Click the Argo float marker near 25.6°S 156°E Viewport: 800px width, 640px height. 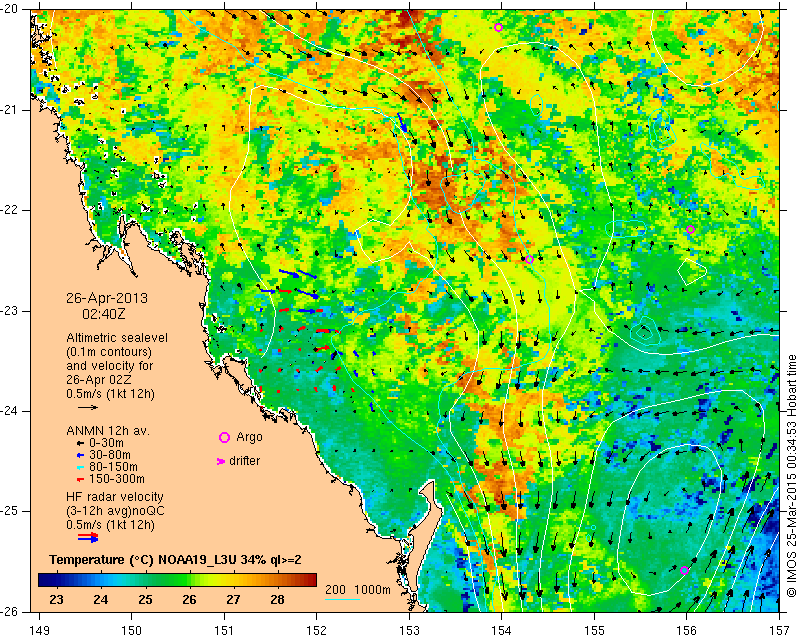(x=685, y=571)
